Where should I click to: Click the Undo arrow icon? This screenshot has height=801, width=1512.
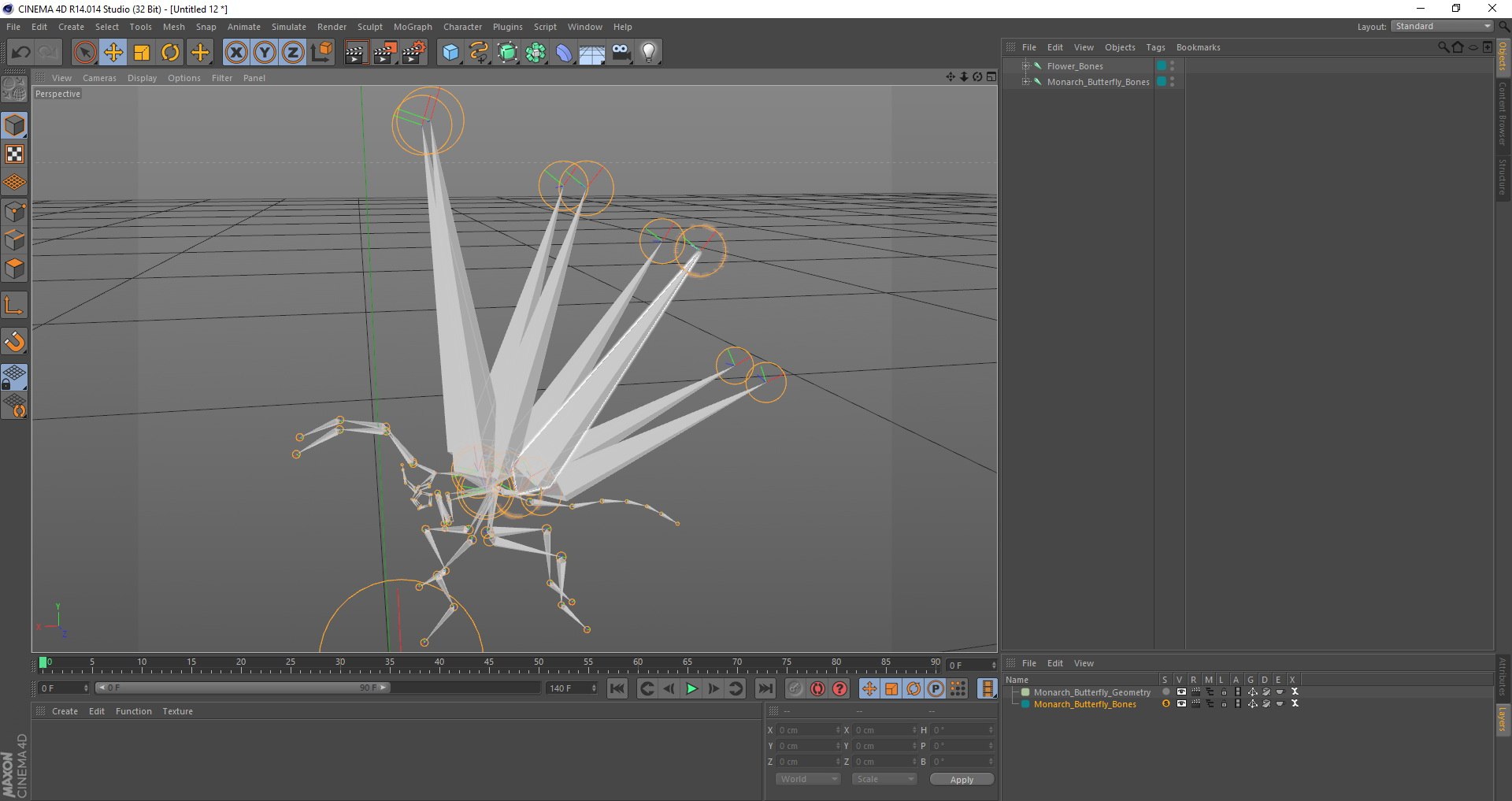[20, 53]
